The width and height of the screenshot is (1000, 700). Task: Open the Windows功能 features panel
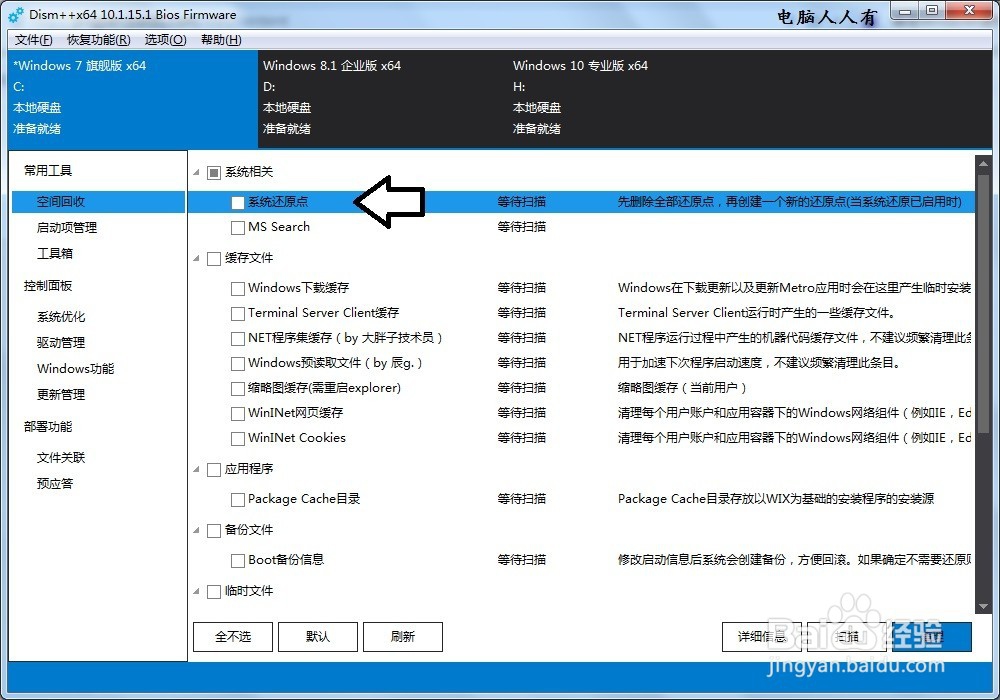pos(73,368)
